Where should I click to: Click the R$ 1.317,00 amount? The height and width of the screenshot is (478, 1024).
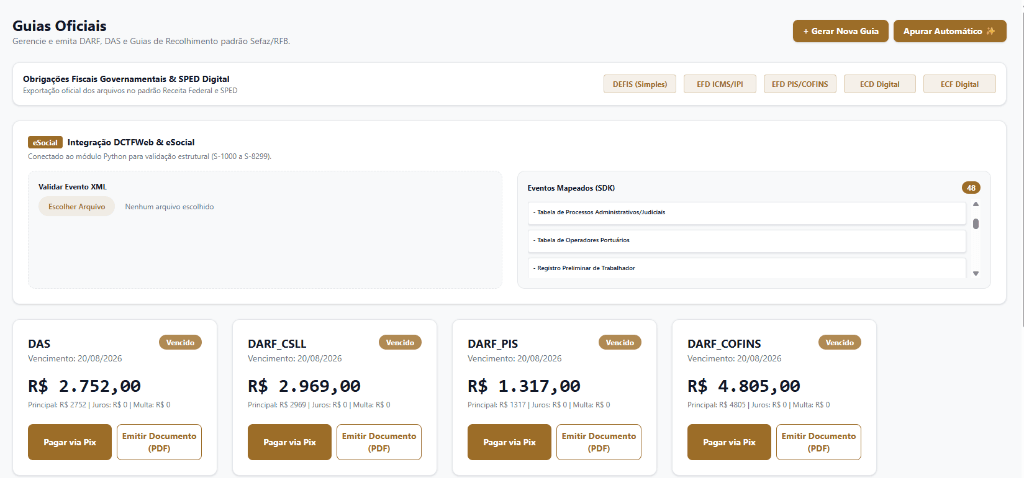[524, 386]
